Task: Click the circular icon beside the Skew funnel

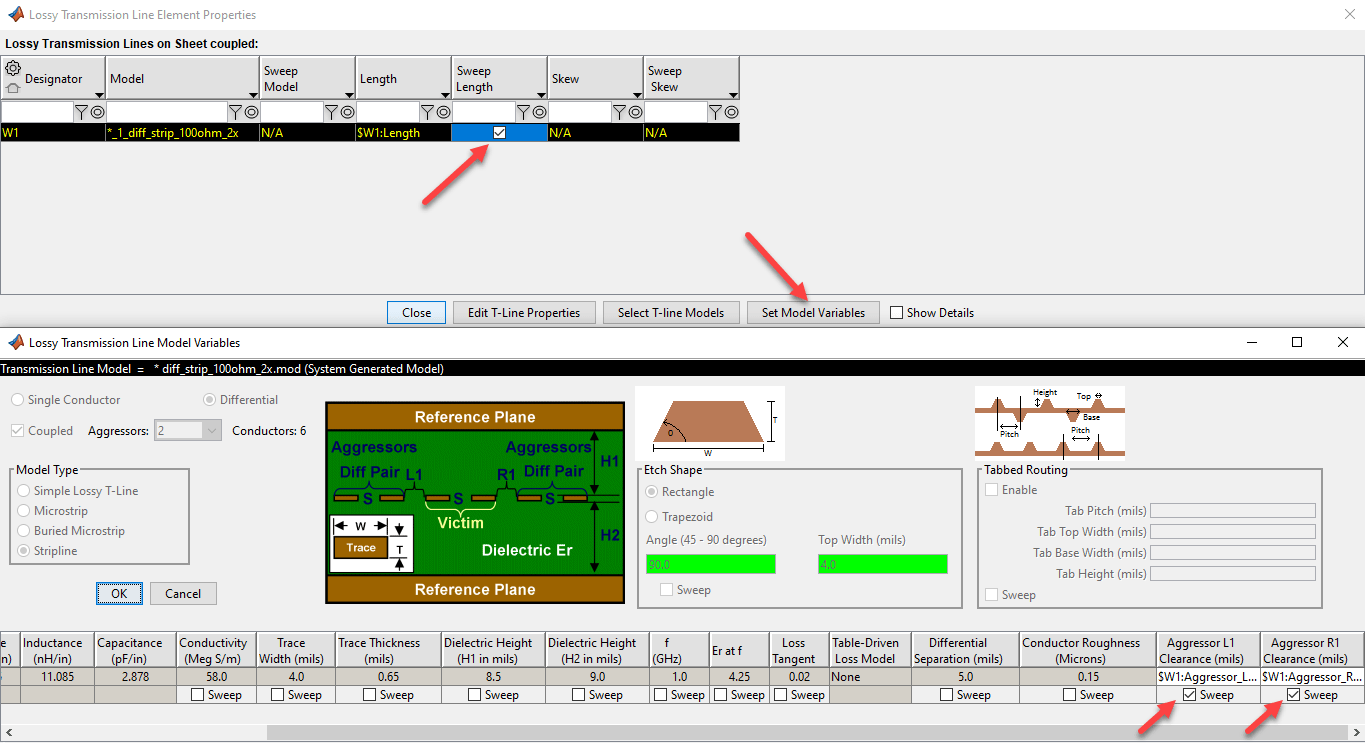Action: [x=635, y=112]
